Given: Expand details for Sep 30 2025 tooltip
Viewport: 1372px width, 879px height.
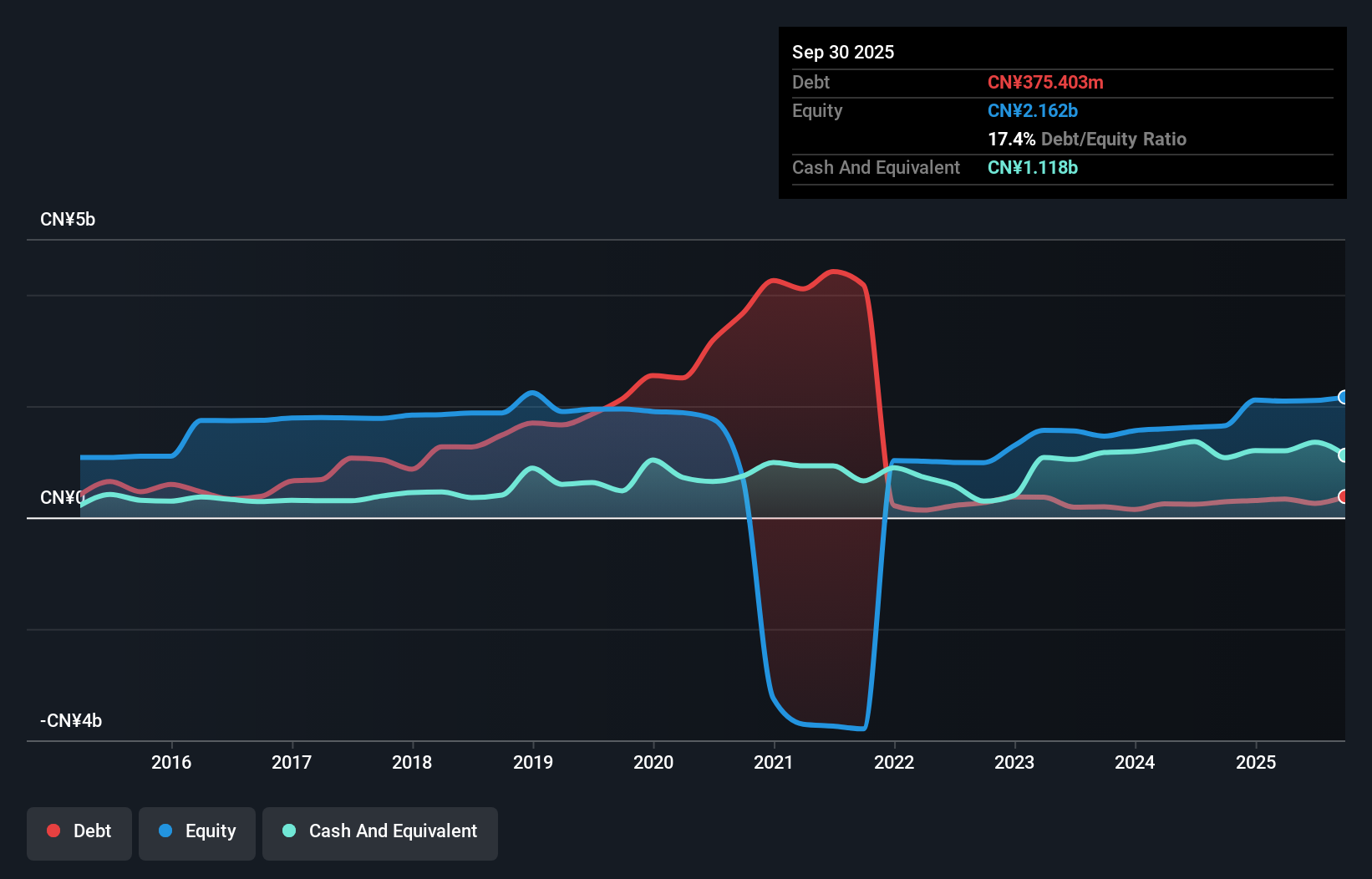Looking at the screenshot, I should pyautogui.click(x=843, y=52).
